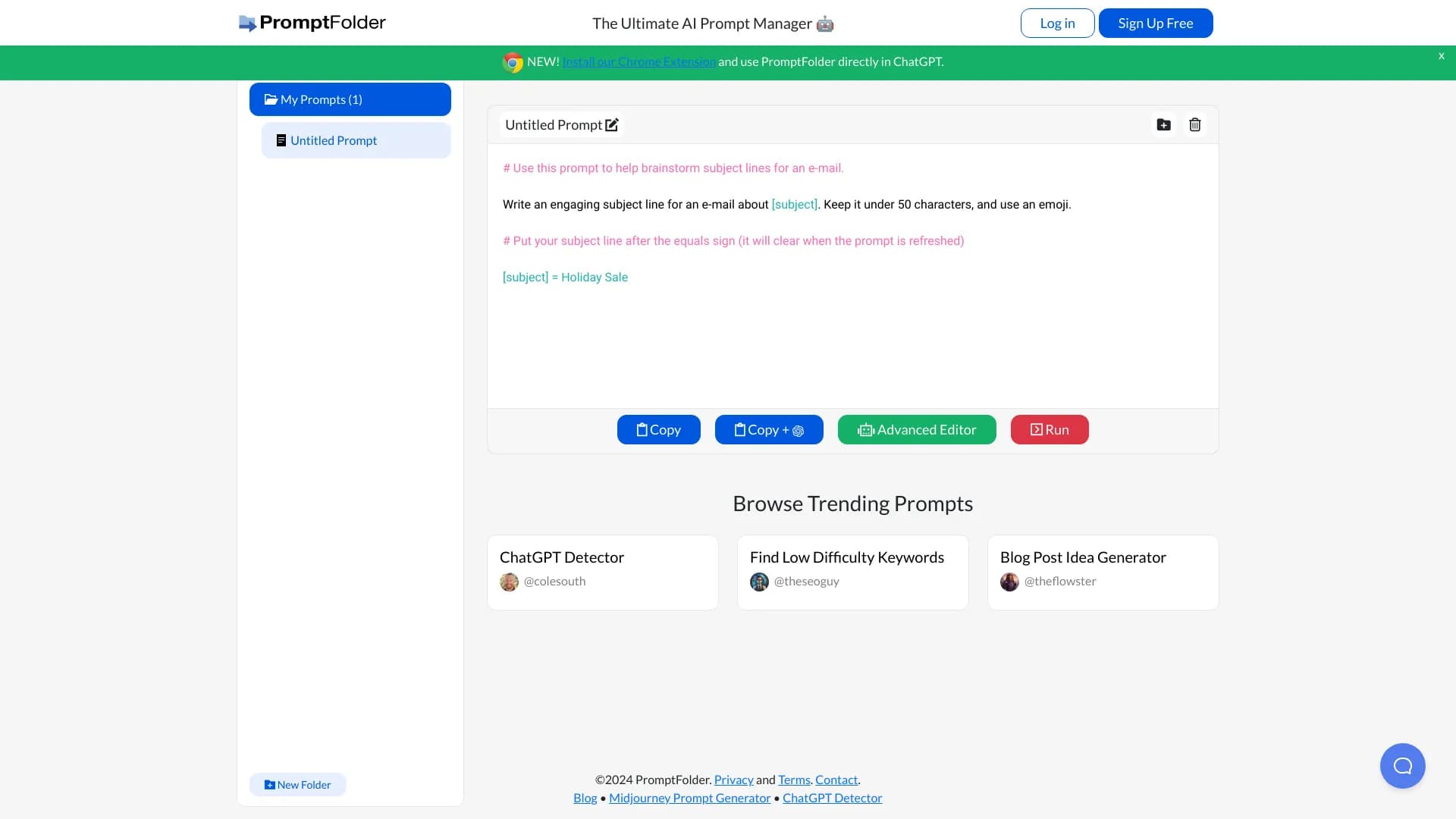Edit the prompt title using the pencil icon
The image size is (1456, 819).
[612, 124]
